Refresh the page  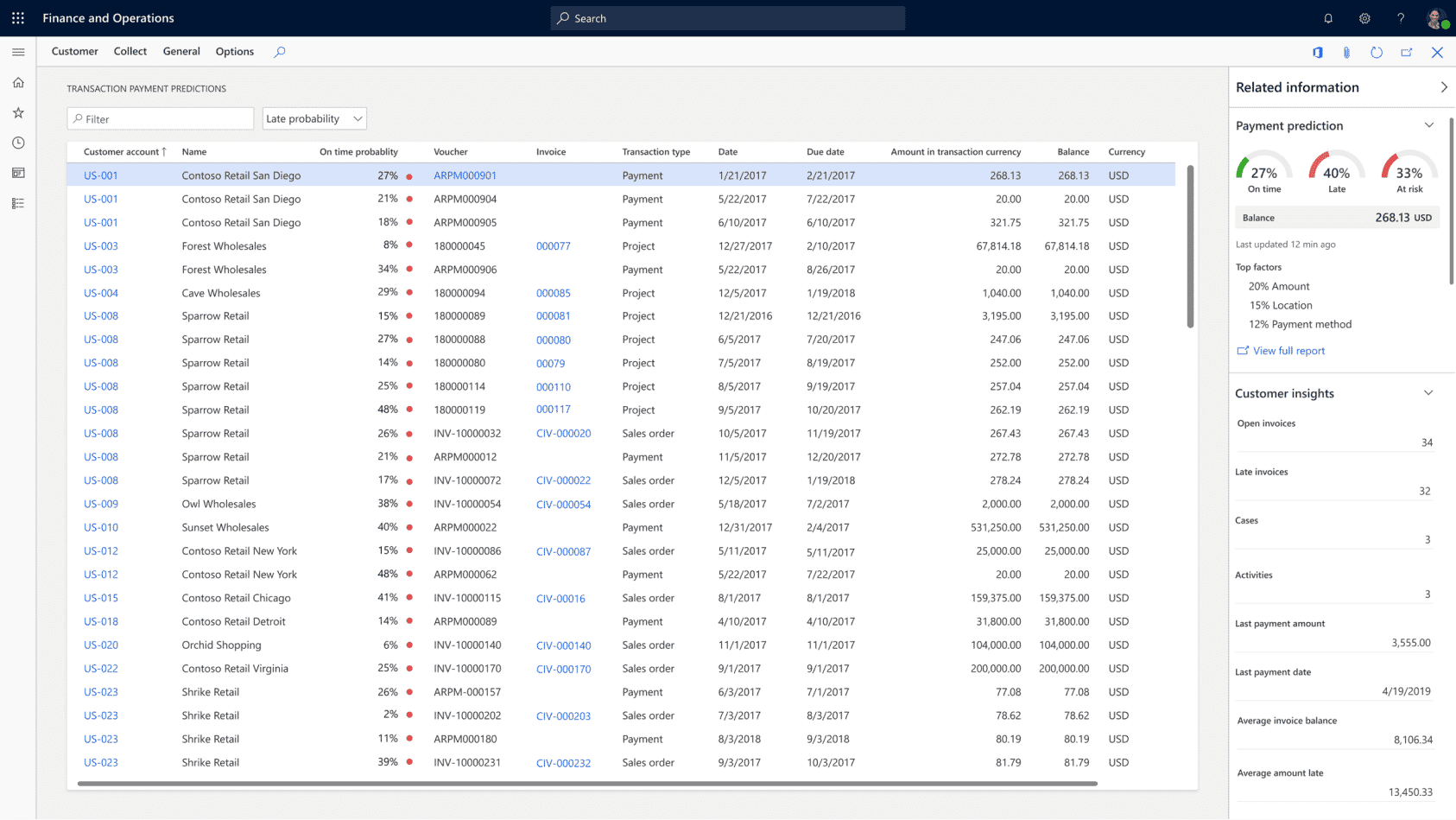1377,53
